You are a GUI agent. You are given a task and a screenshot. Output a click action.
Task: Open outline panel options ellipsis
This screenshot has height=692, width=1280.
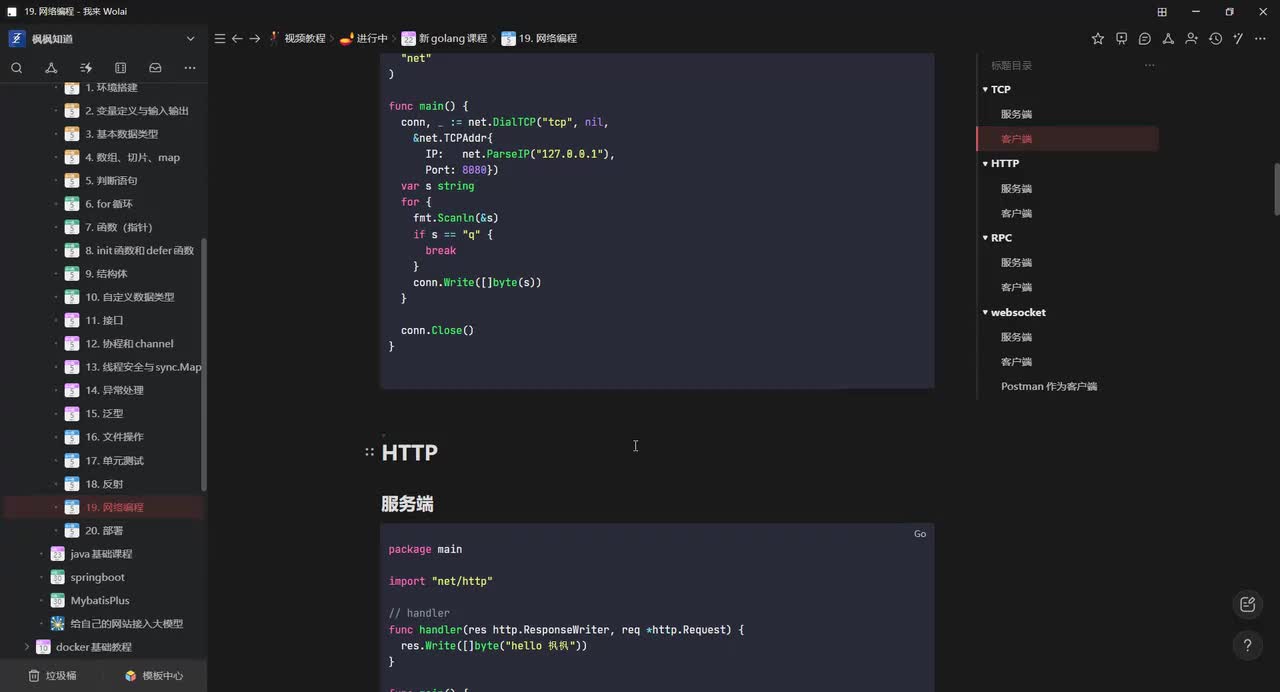pos(1150,65)
